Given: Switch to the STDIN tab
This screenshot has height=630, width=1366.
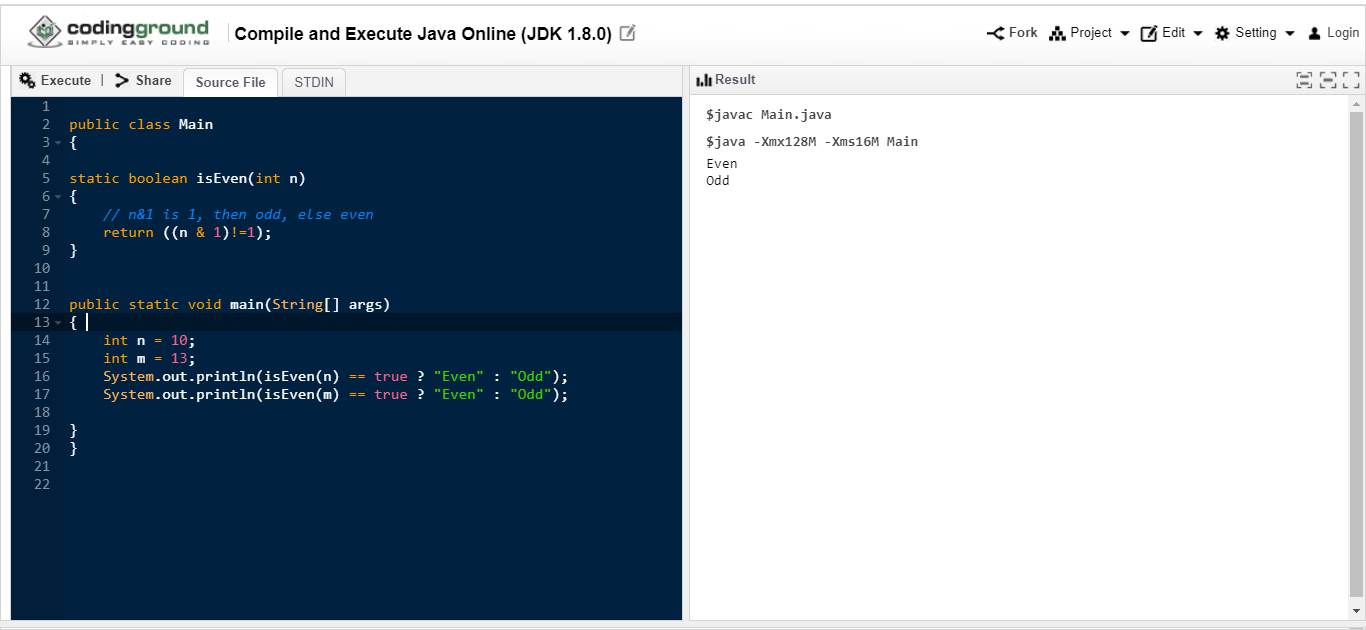Looking at the screenshot, I should pyautogui.click(x=314, y=82).
